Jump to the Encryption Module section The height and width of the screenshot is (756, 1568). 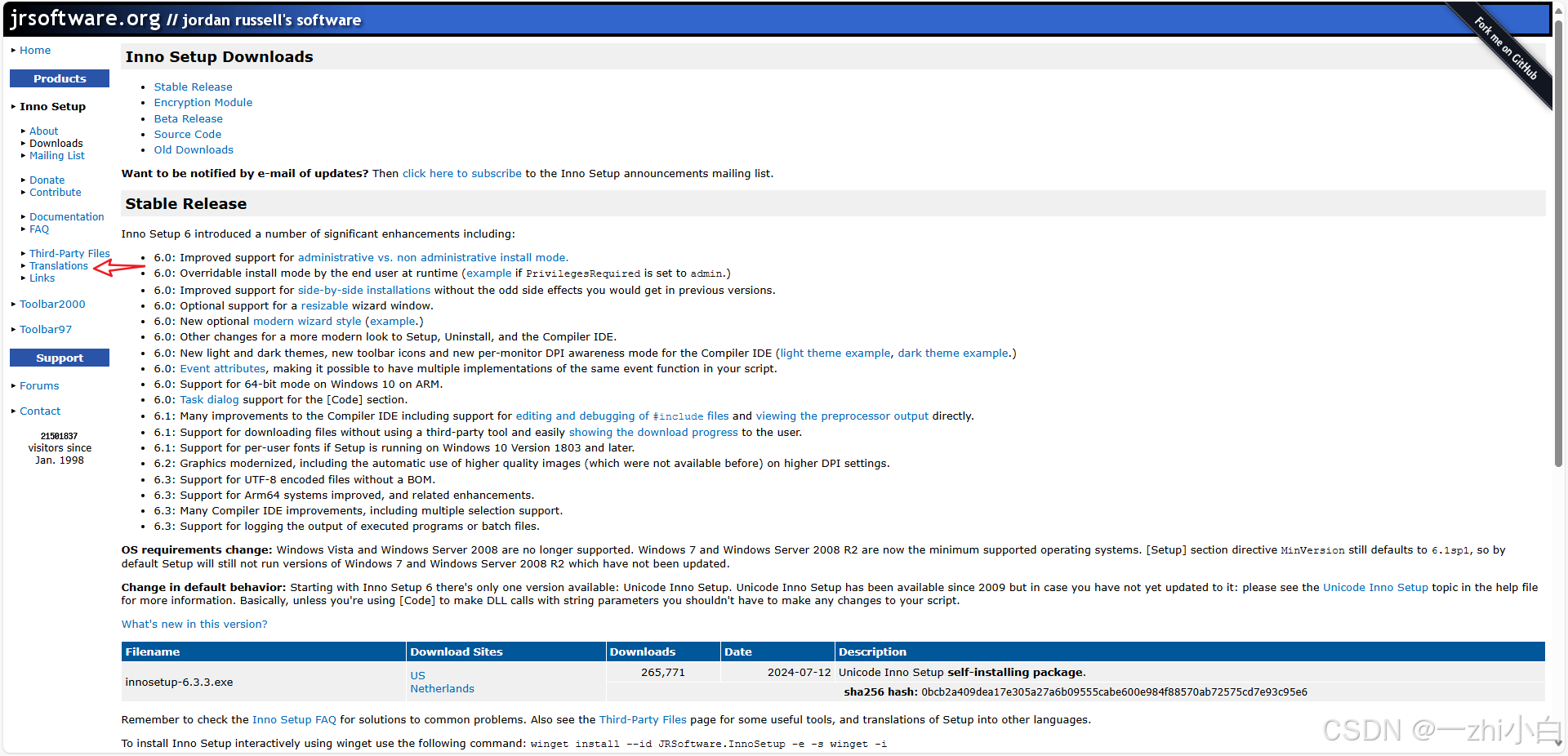click(x=203, y=103)
